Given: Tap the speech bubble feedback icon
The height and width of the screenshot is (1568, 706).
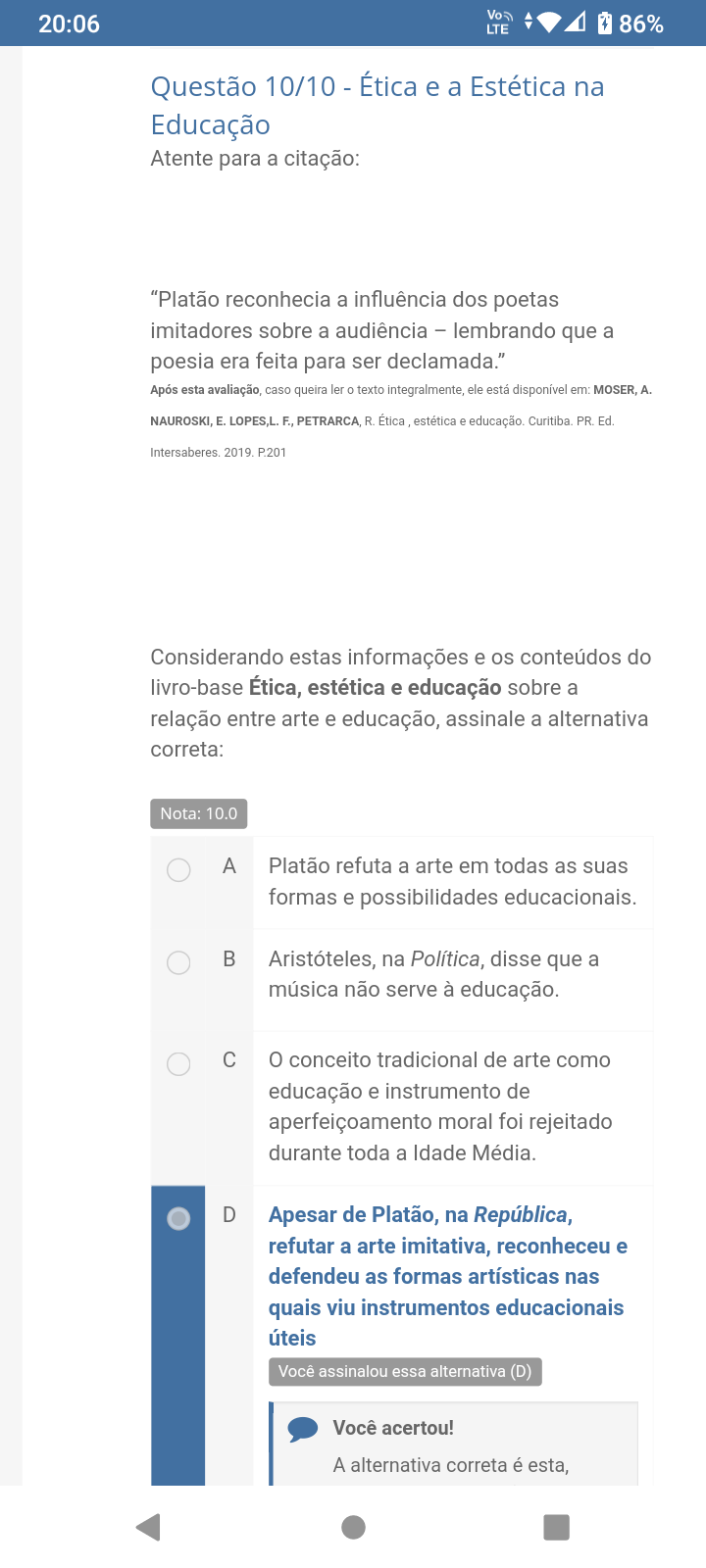Looking at the screenshot, I should [303, 1429].
